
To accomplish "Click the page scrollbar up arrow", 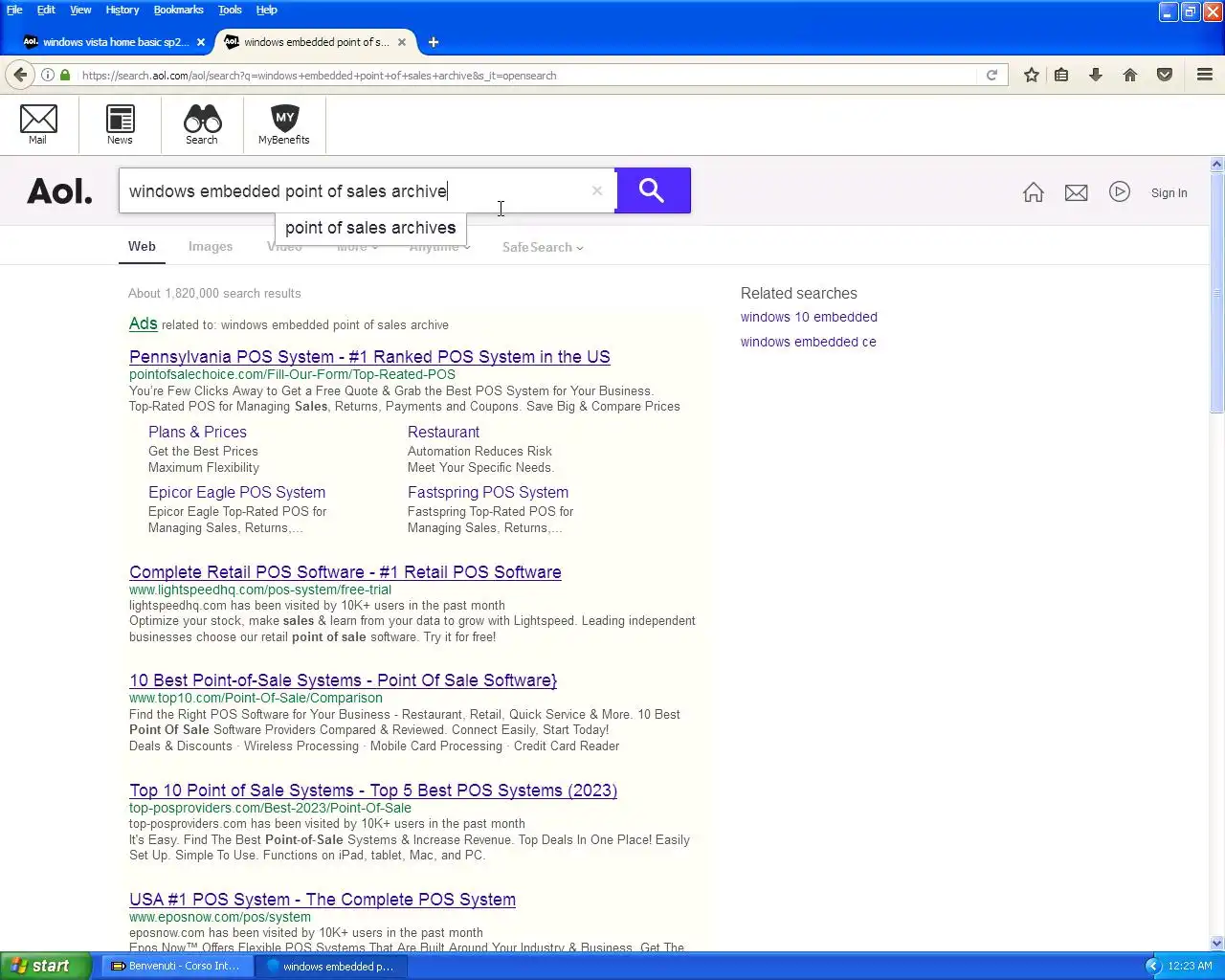I will coord(1216,165).
